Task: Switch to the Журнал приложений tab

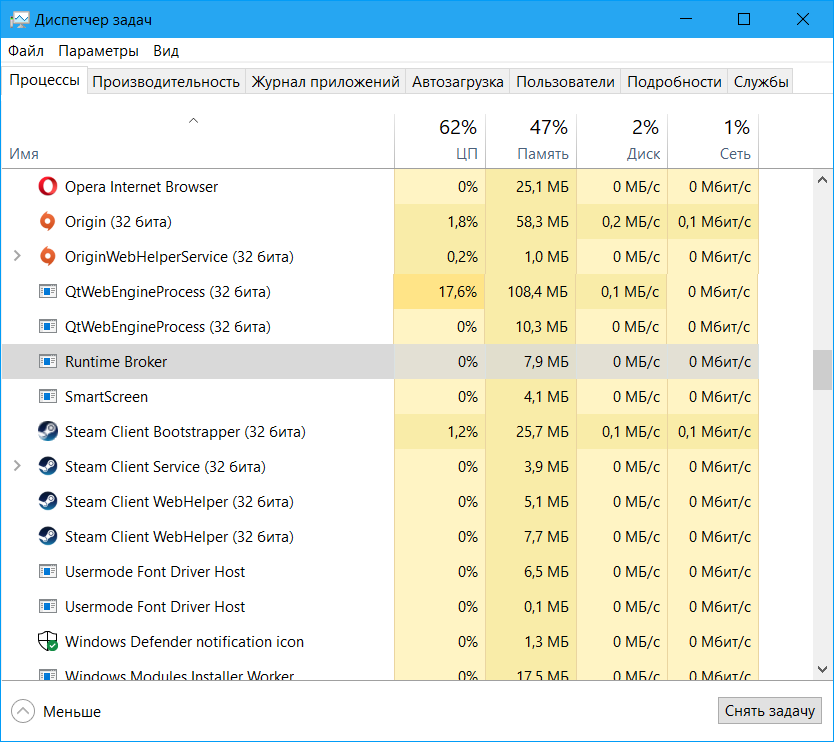Action: 326,82
